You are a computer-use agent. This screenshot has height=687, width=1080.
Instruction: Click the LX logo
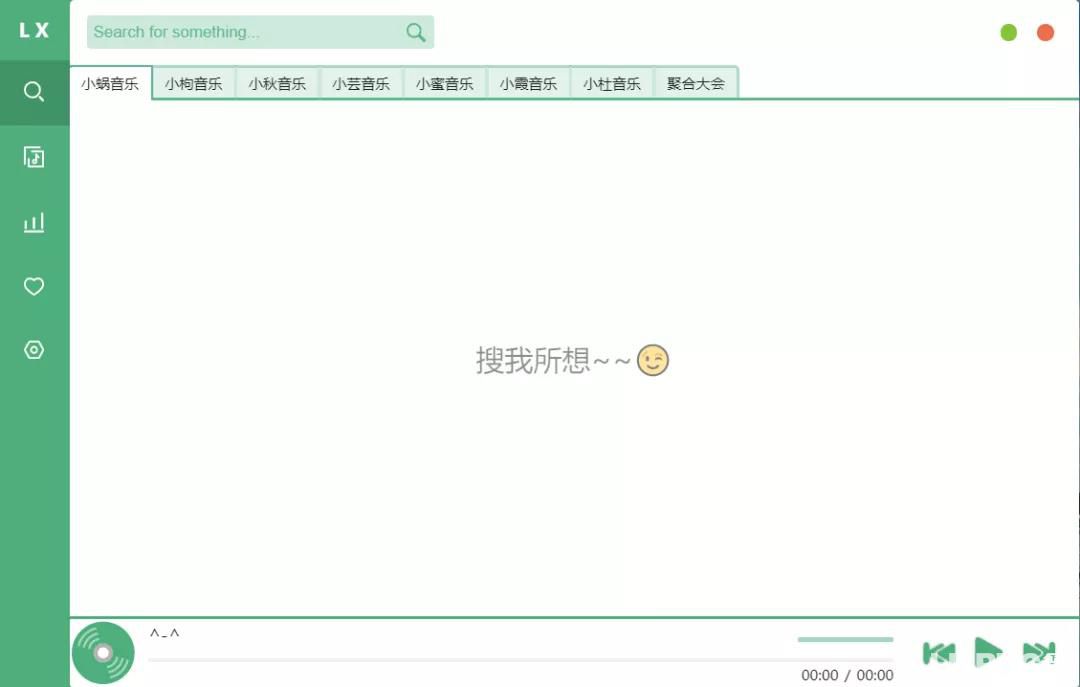coord(34,30)
